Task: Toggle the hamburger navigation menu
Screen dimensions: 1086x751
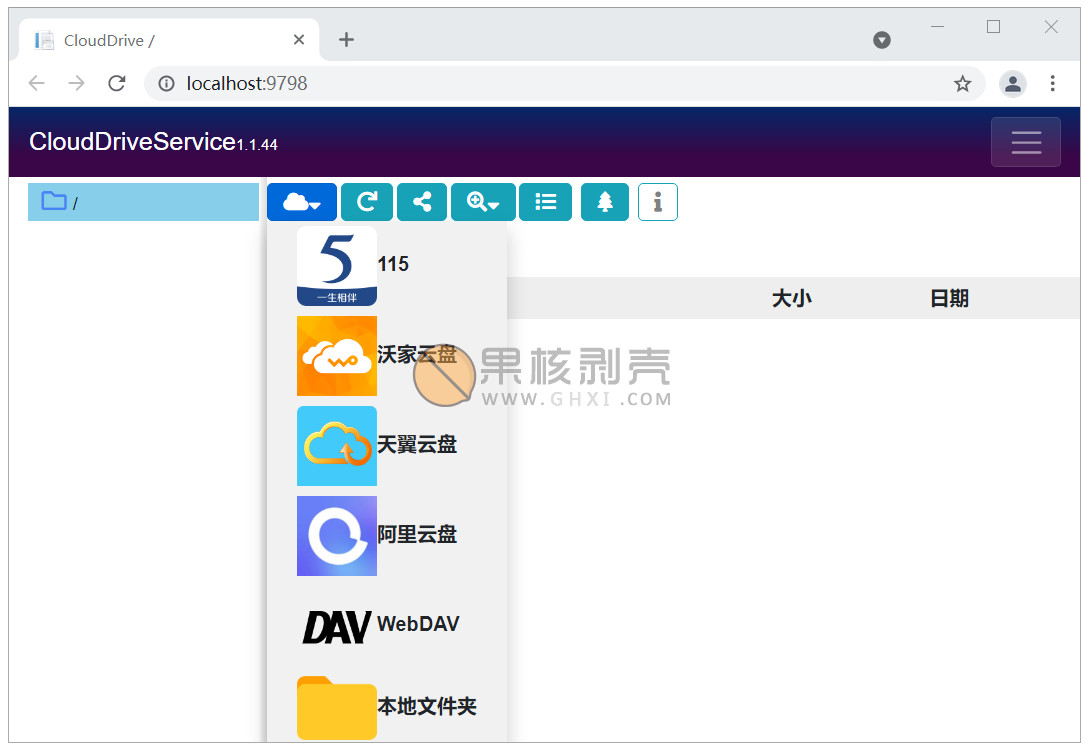Action: [x=1025, y=142]
